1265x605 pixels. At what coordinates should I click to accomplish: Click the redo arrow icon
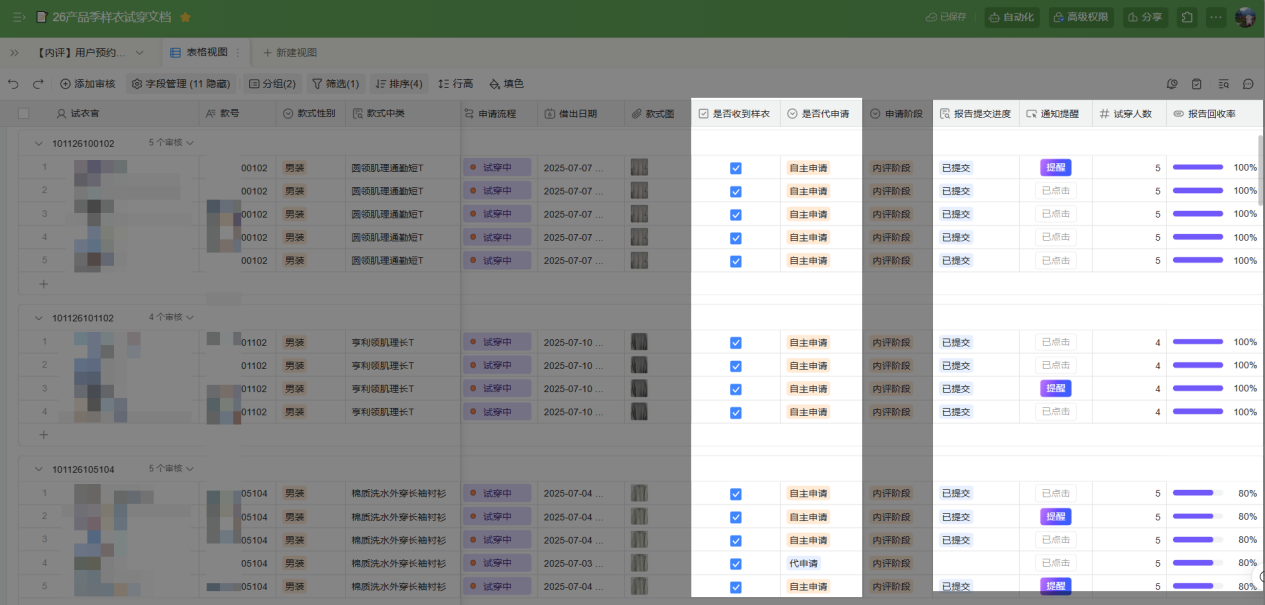click(38, 84)
